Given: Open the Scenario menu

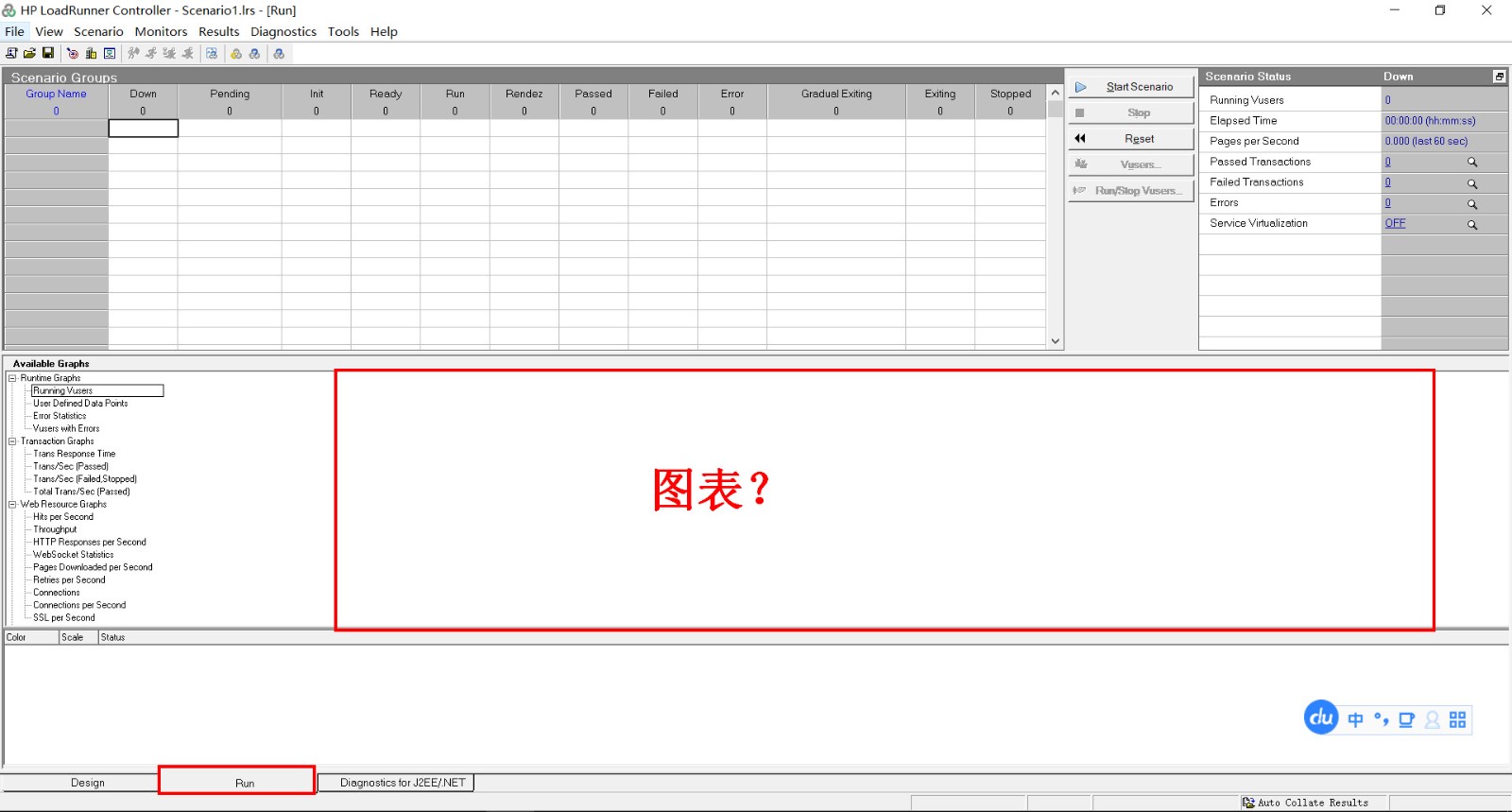Looking at the screenshot, I should pos(98,31).
